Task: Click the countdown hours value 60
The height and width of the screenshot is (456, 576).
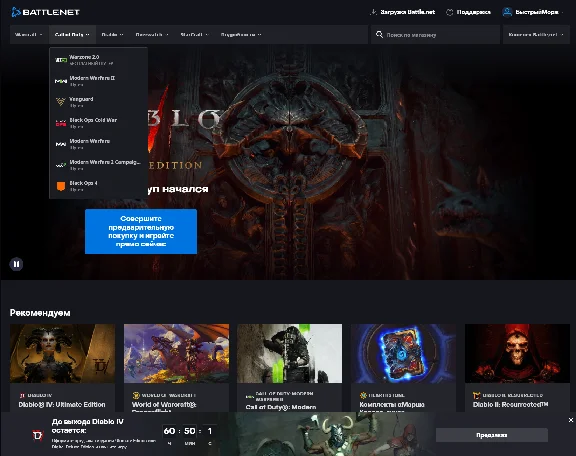Action: point(169,431)
